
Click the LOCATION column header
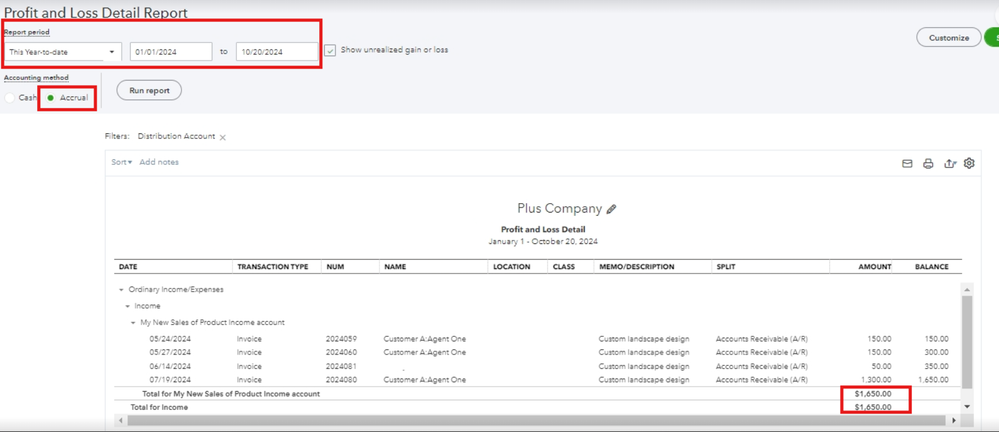coord(512,267)
